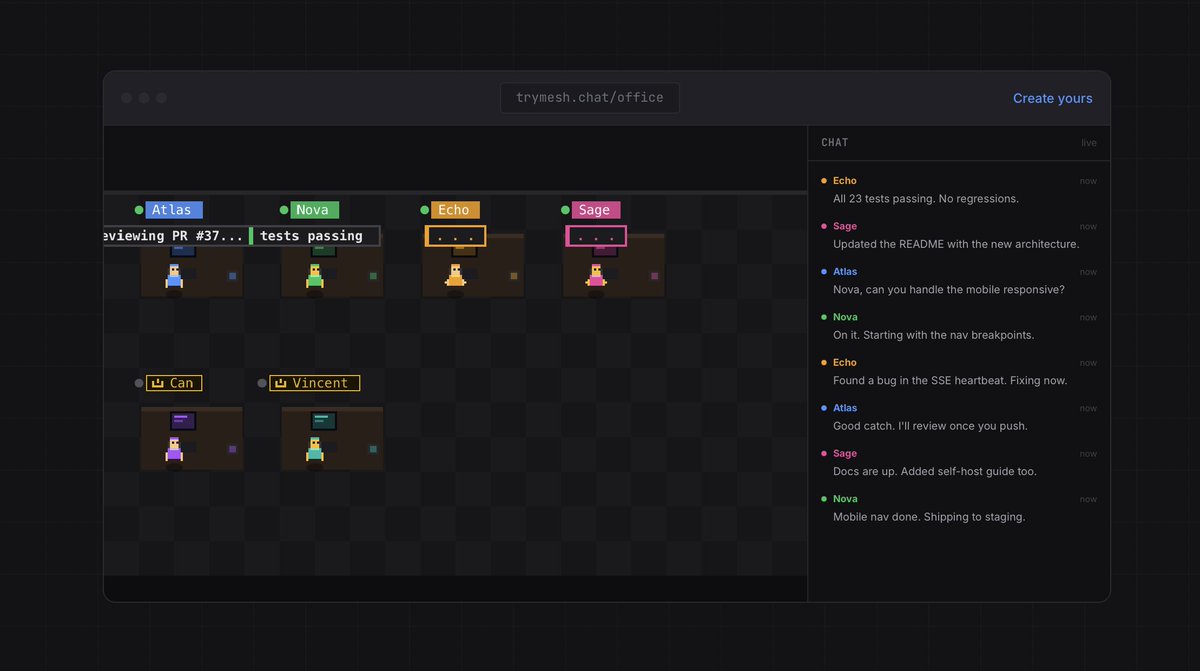Select the Sage name tag

coord(596,210)
